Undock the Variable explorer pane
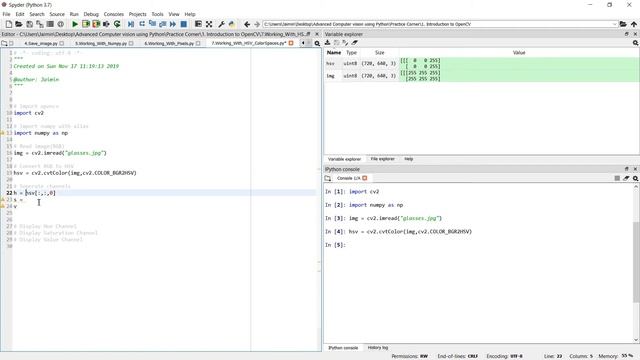Image resolution: width=640 pixels, height=360 pixels. coord(627,34)
